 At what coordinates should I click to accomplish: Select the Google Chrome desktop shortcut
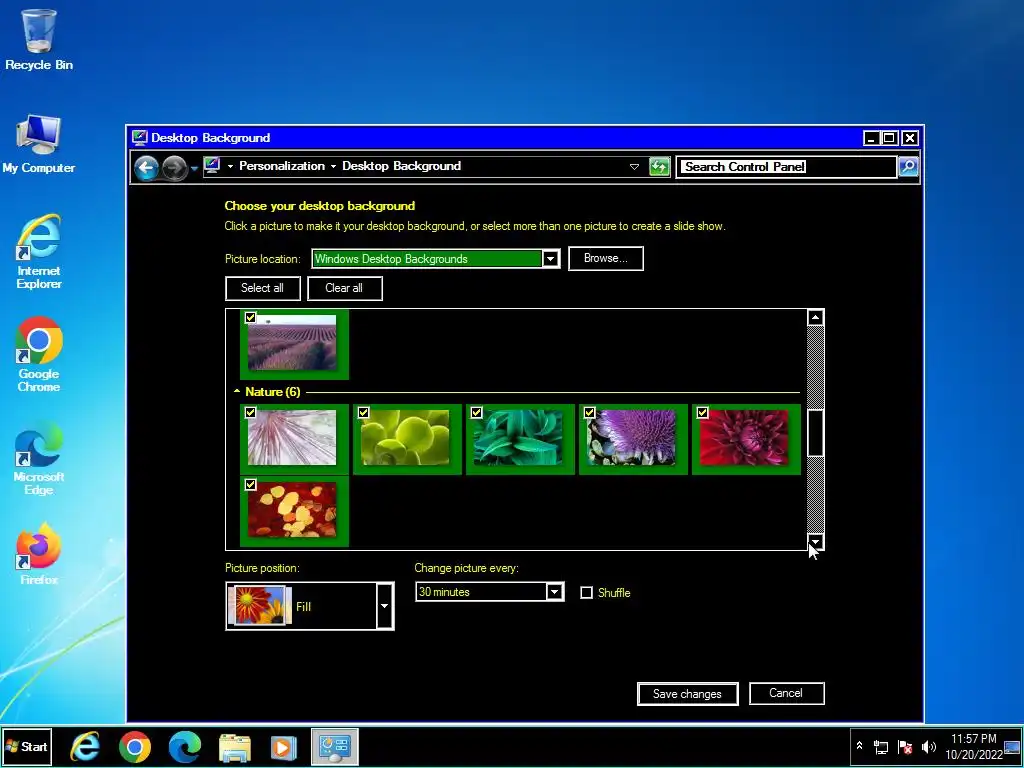pos(39,355)
